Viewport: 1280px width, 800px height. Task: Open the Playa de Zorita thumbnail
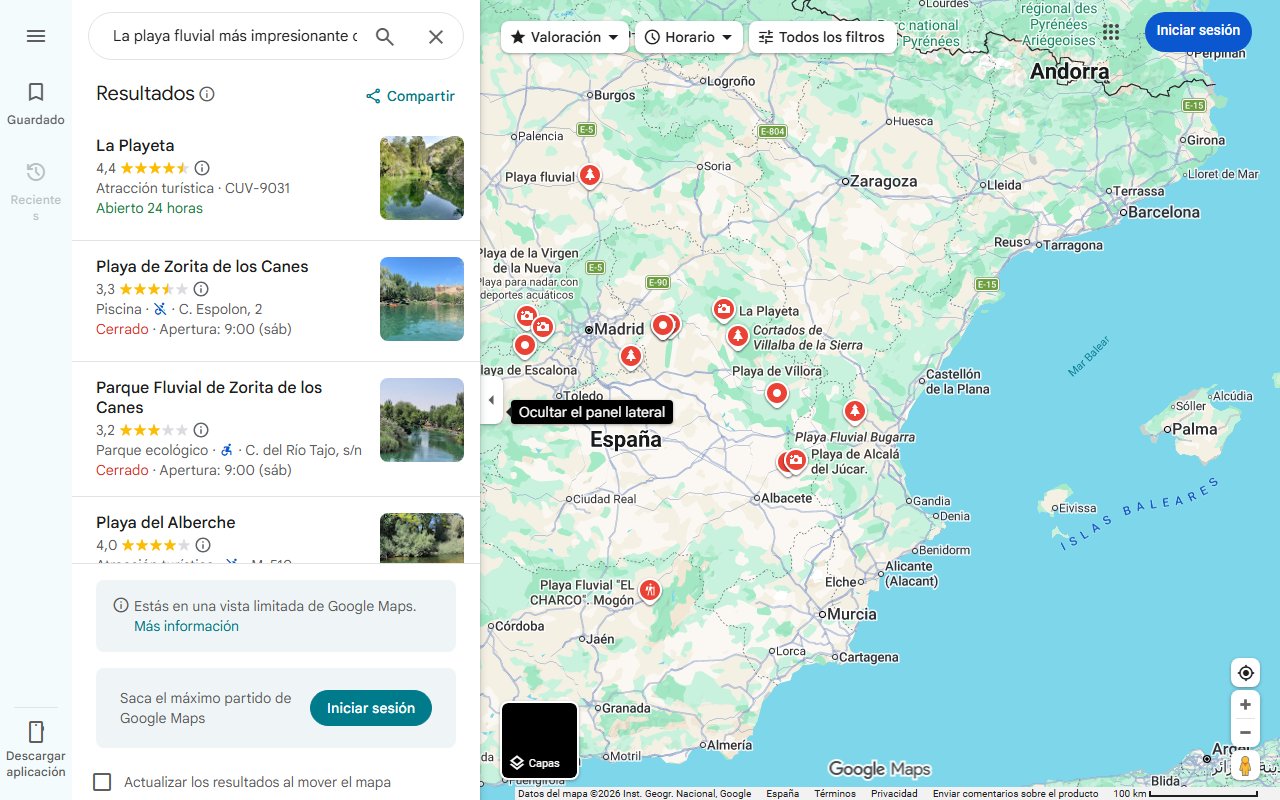tap(421, 299)
